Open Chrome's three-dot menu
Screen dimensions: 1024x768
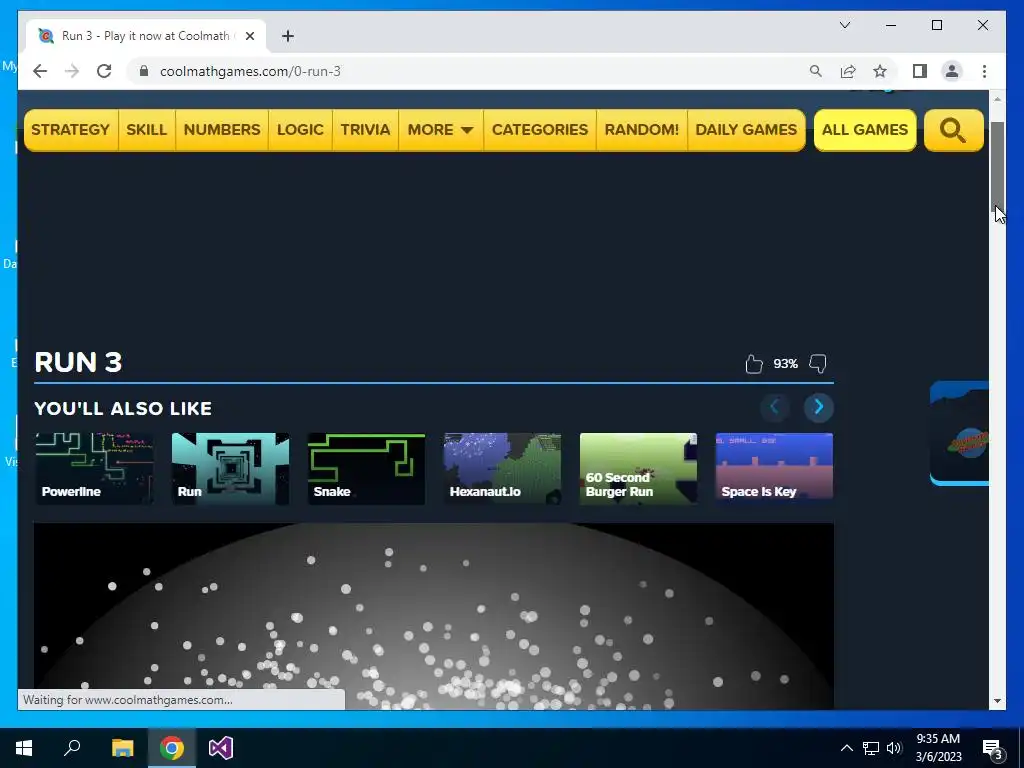[984, 71]
